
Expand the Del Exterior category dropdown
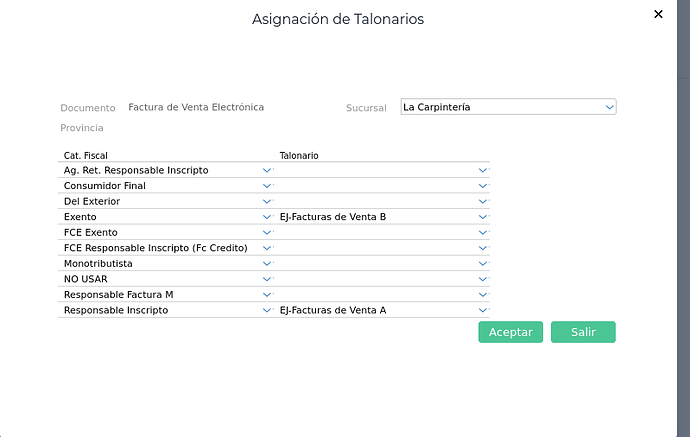(266, 202)
